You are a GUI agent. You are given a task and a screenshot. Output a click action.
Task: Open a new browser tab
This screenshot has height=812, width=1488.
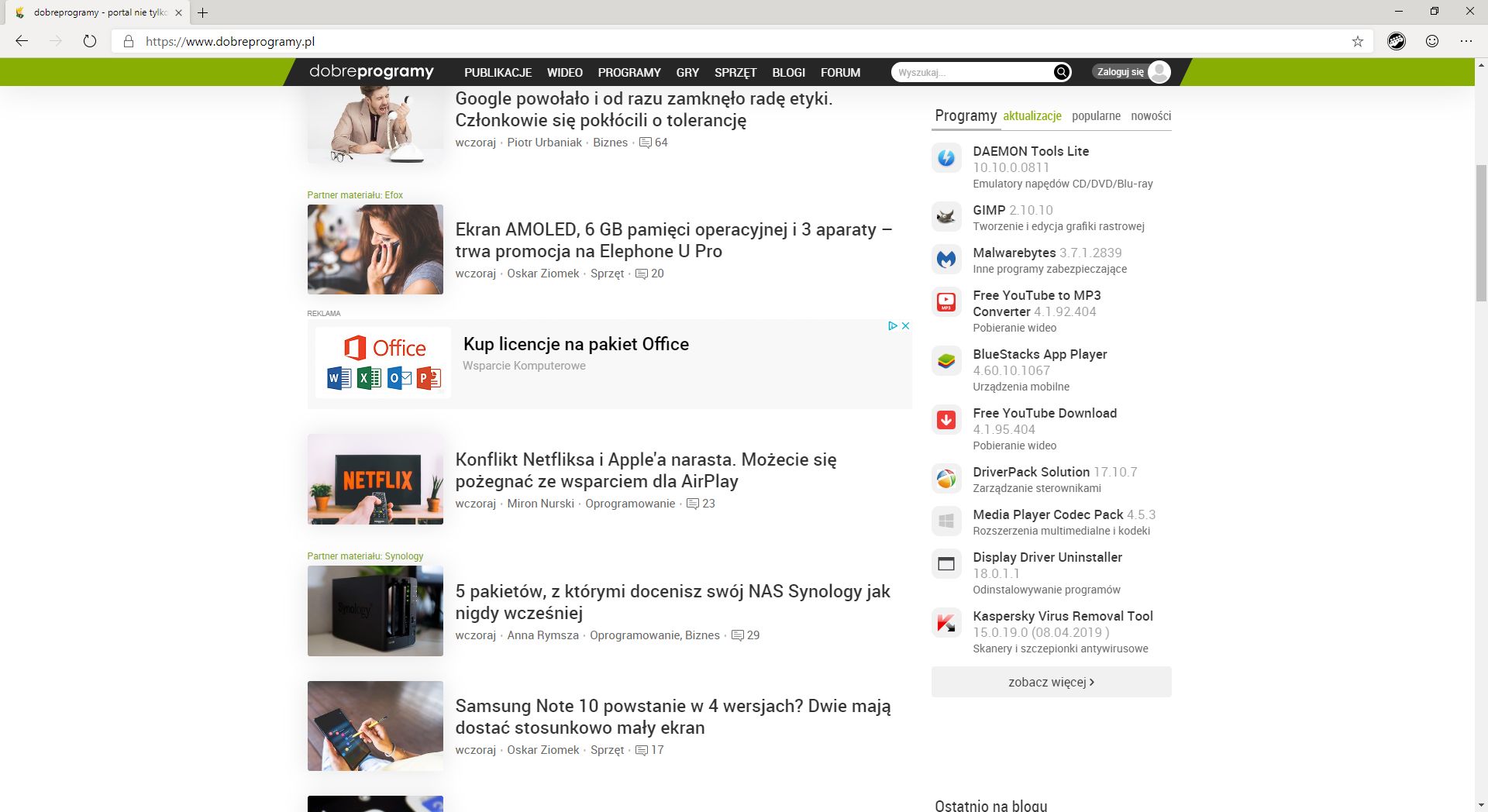click(x=203, y=12)
